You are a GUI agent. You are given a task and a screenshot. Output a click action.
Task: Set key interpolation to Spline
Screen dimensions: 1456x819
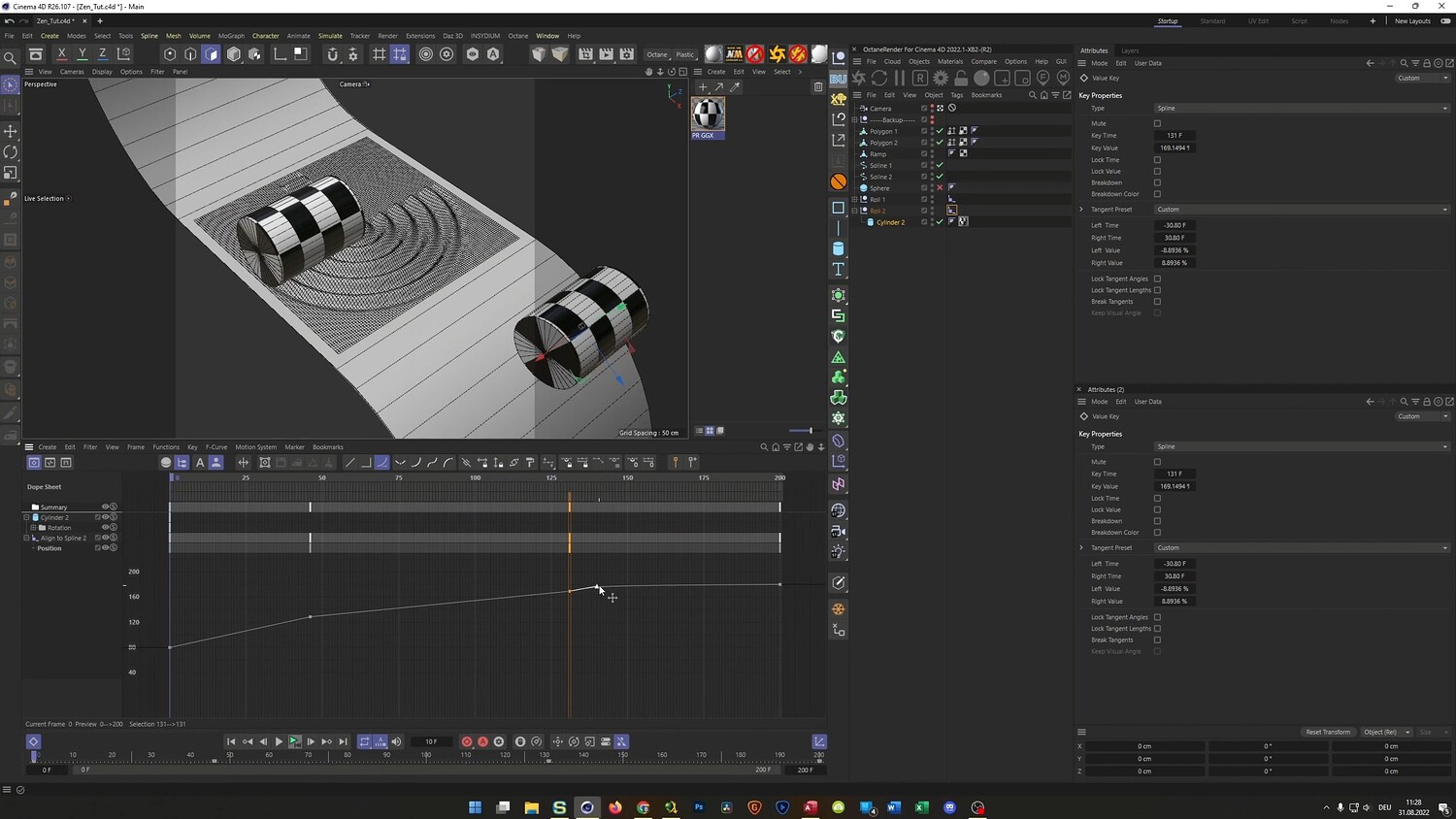pos(382,463)
